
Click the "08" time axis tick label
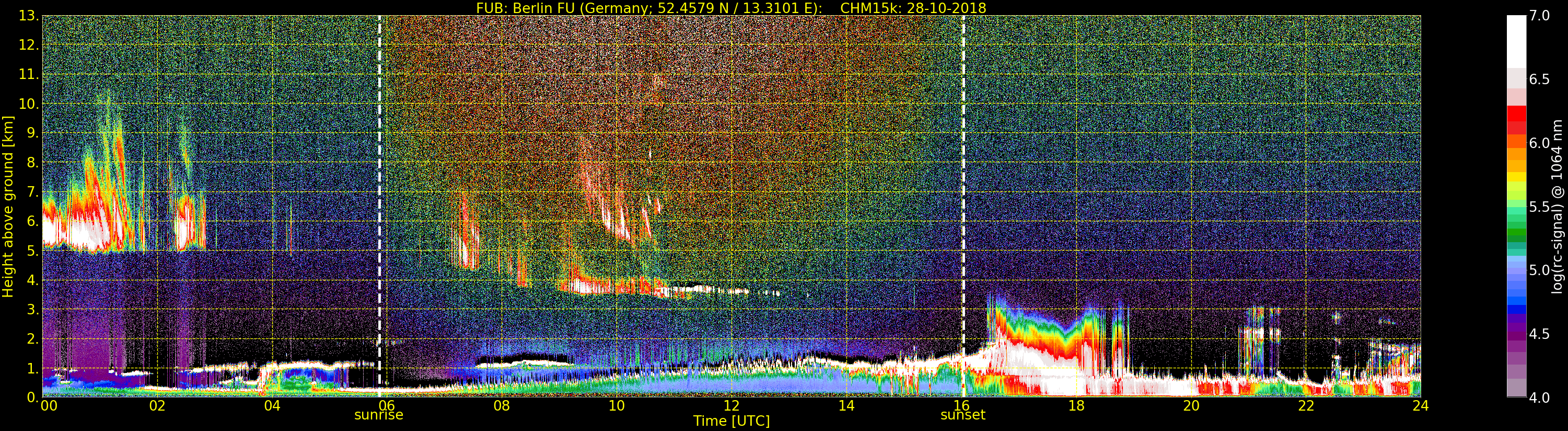pyautogui.click(x=502, y=405)
